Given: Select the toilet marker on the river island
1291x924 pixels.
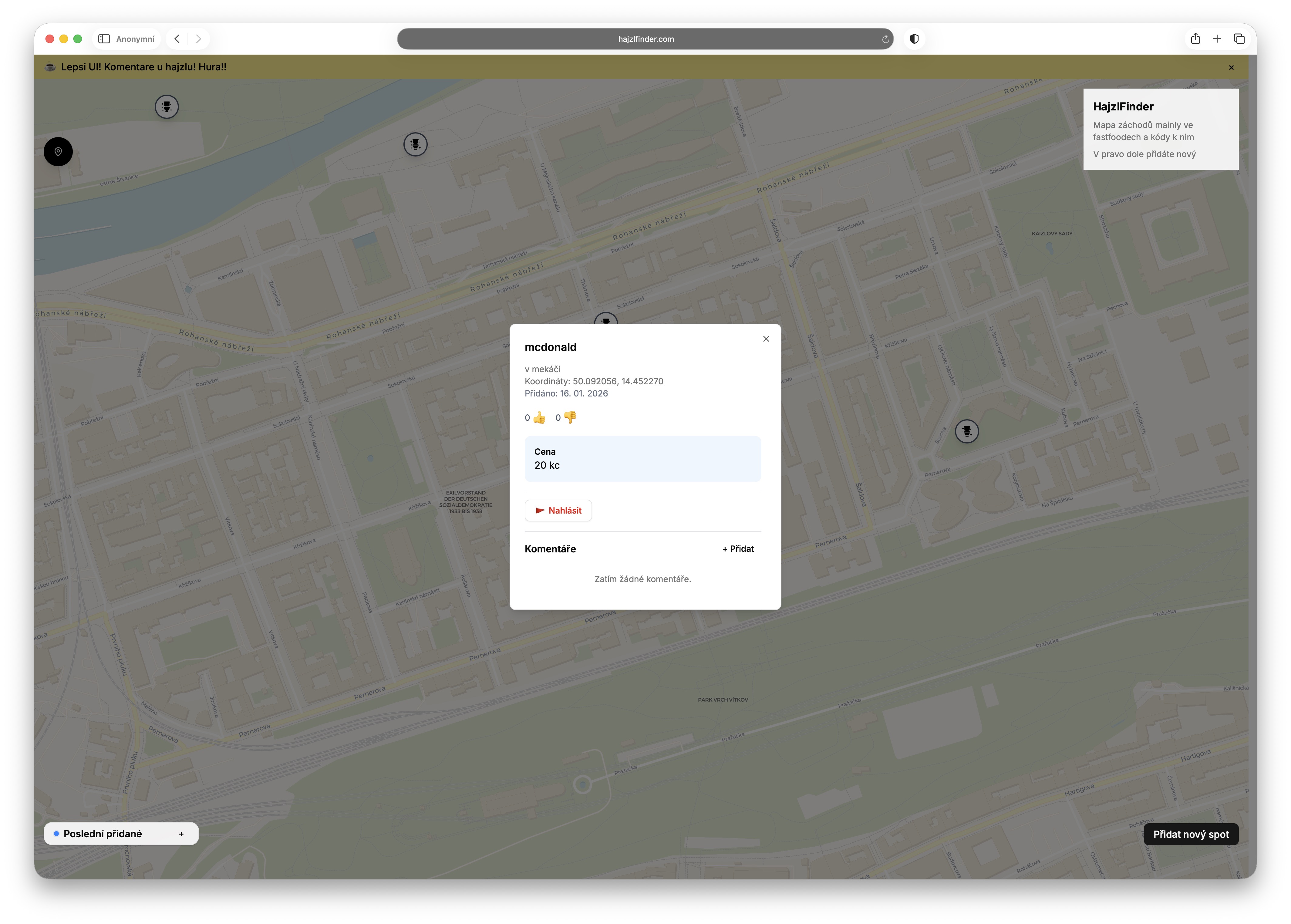Looking at the screenshot, I should pos(167,107).
